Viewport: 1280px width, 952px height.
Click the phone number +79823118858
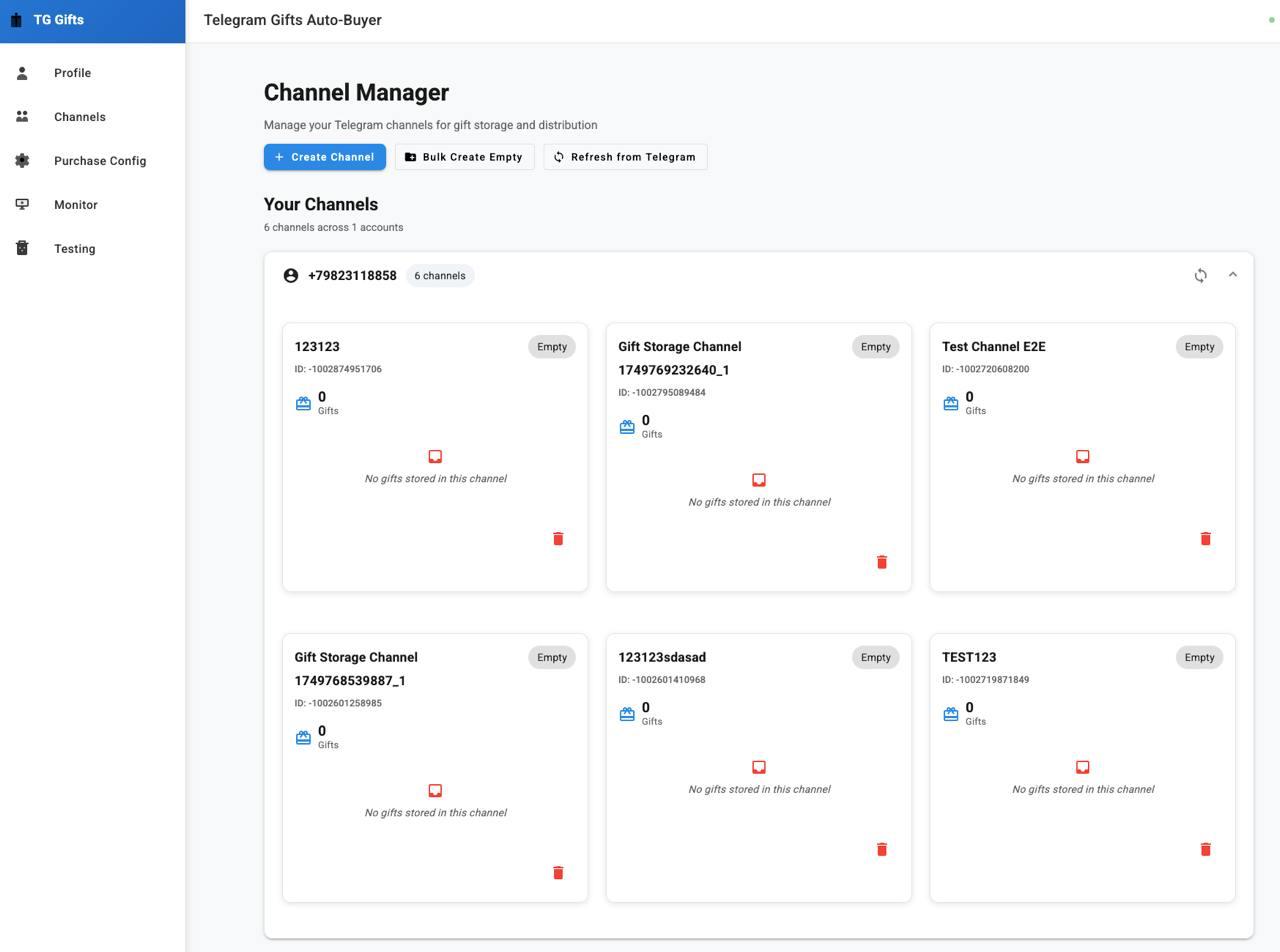pyautogui.click(x=352, y=276)
